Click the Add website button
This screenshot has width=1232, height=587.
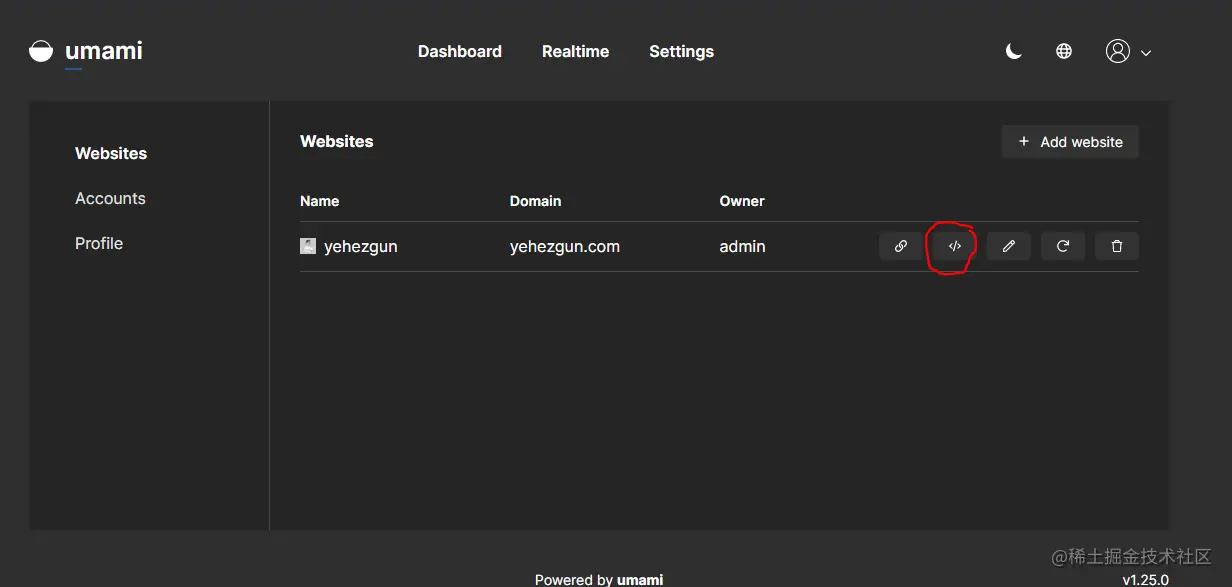click(x=1069, y=141)
